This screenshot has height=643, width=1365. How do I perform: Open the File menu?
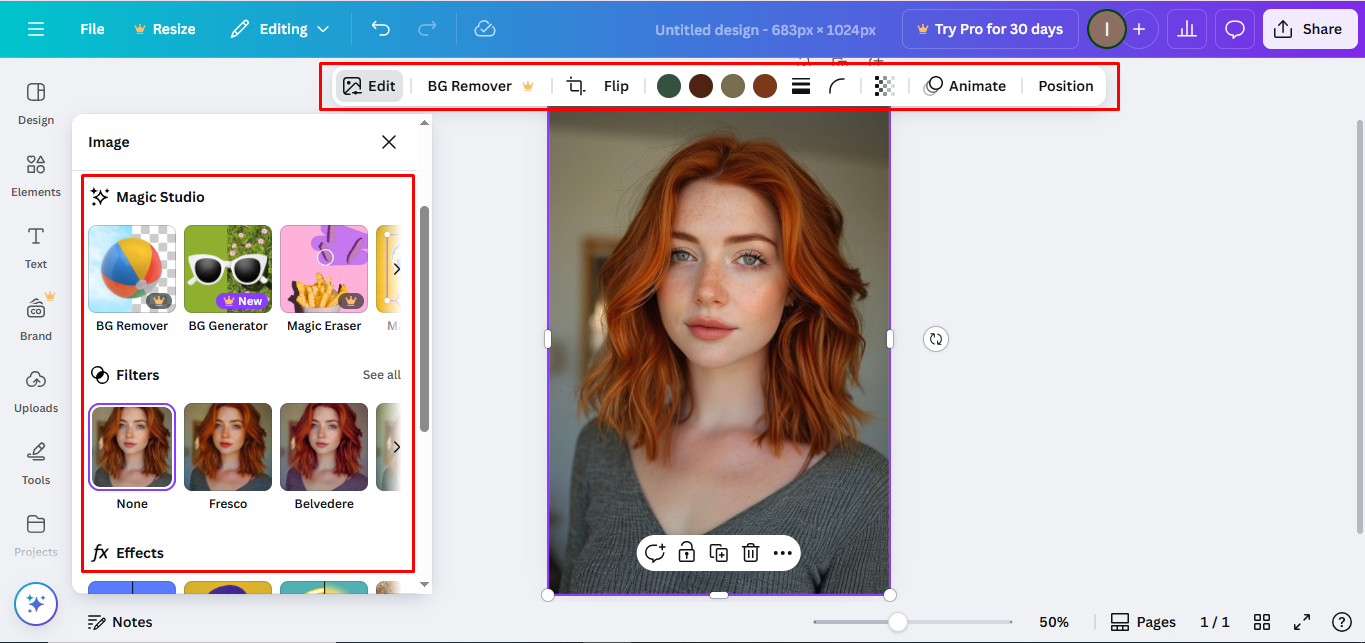[x=91, y=29]
